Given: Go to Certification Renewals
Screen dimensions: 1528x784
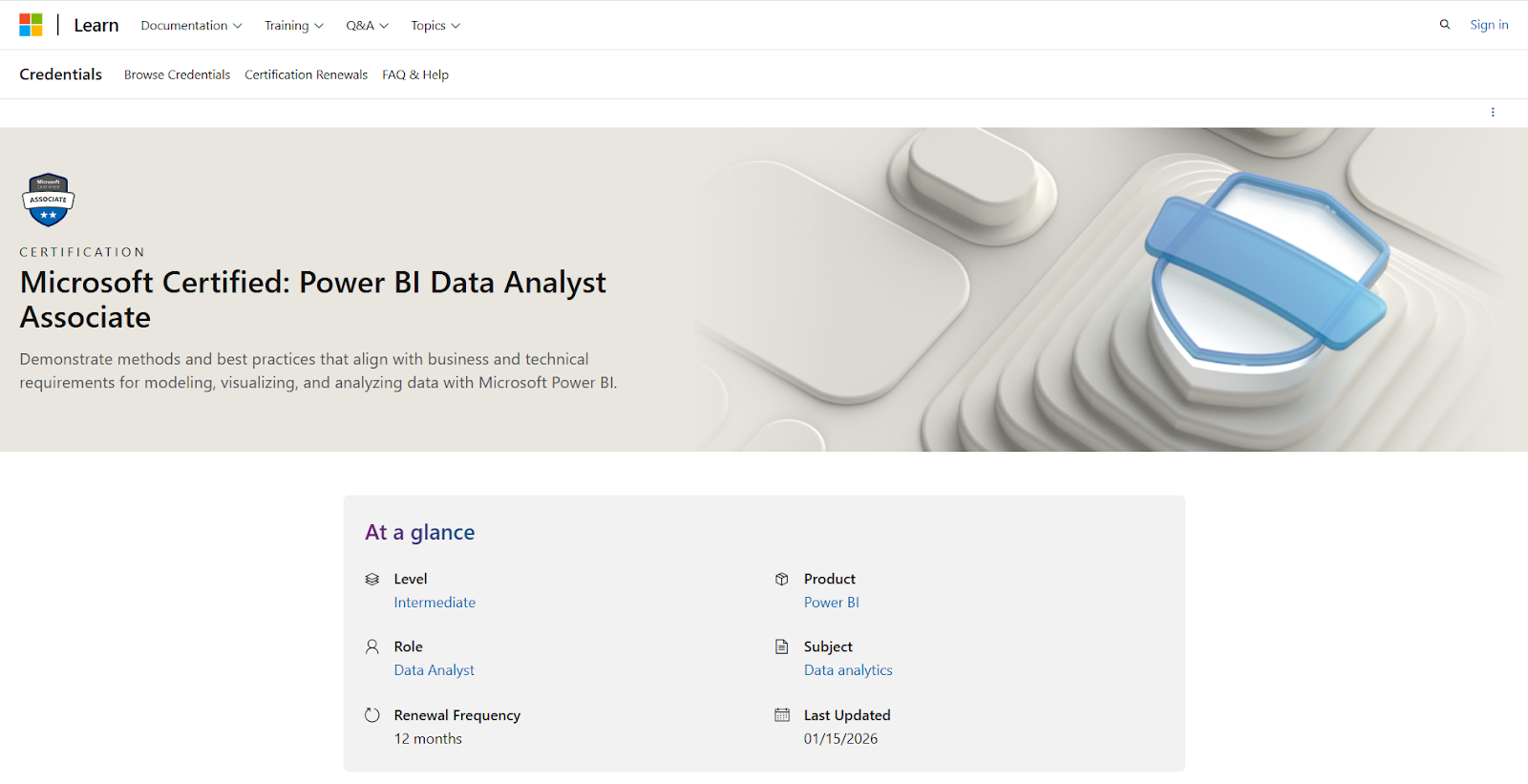Looking at the screenshot, I should tap(306, 74).
